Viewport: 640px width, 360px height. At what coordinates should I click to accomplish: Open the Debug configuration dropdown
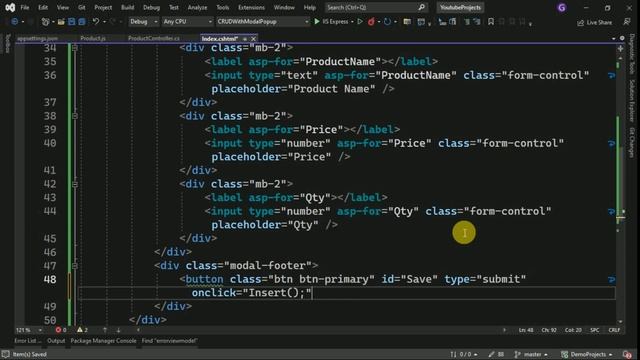(143, 22)
